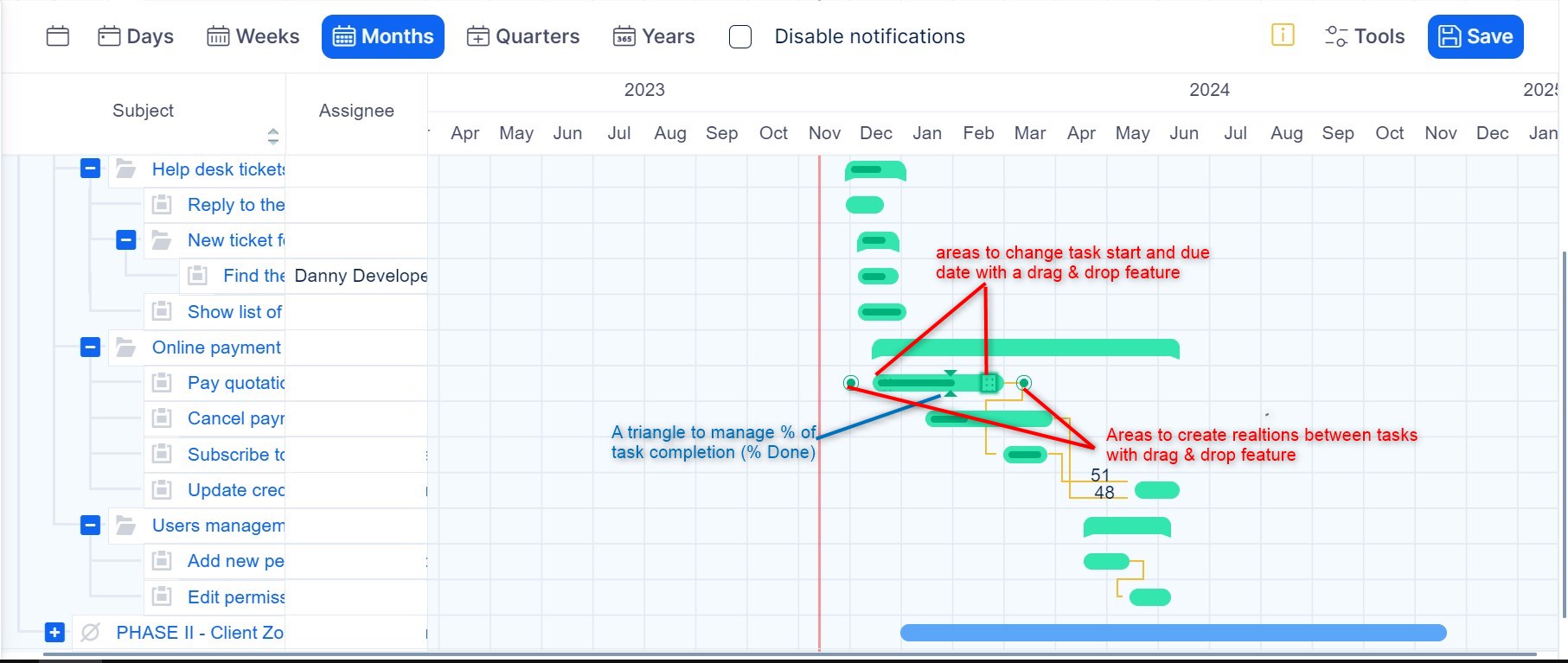Switch to the Years view
Screen dimensions: 1568x663
(x=654, y=36)
